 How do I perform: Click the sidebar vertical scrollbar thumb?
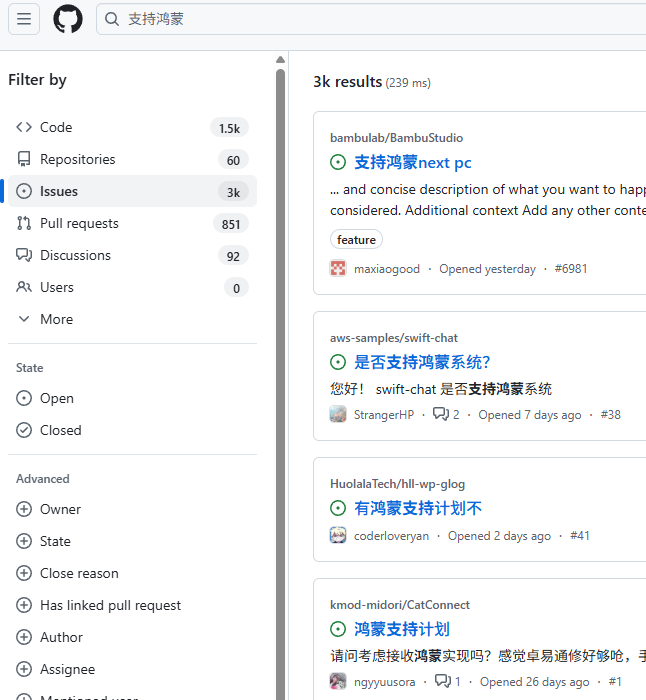pos(280,384)
